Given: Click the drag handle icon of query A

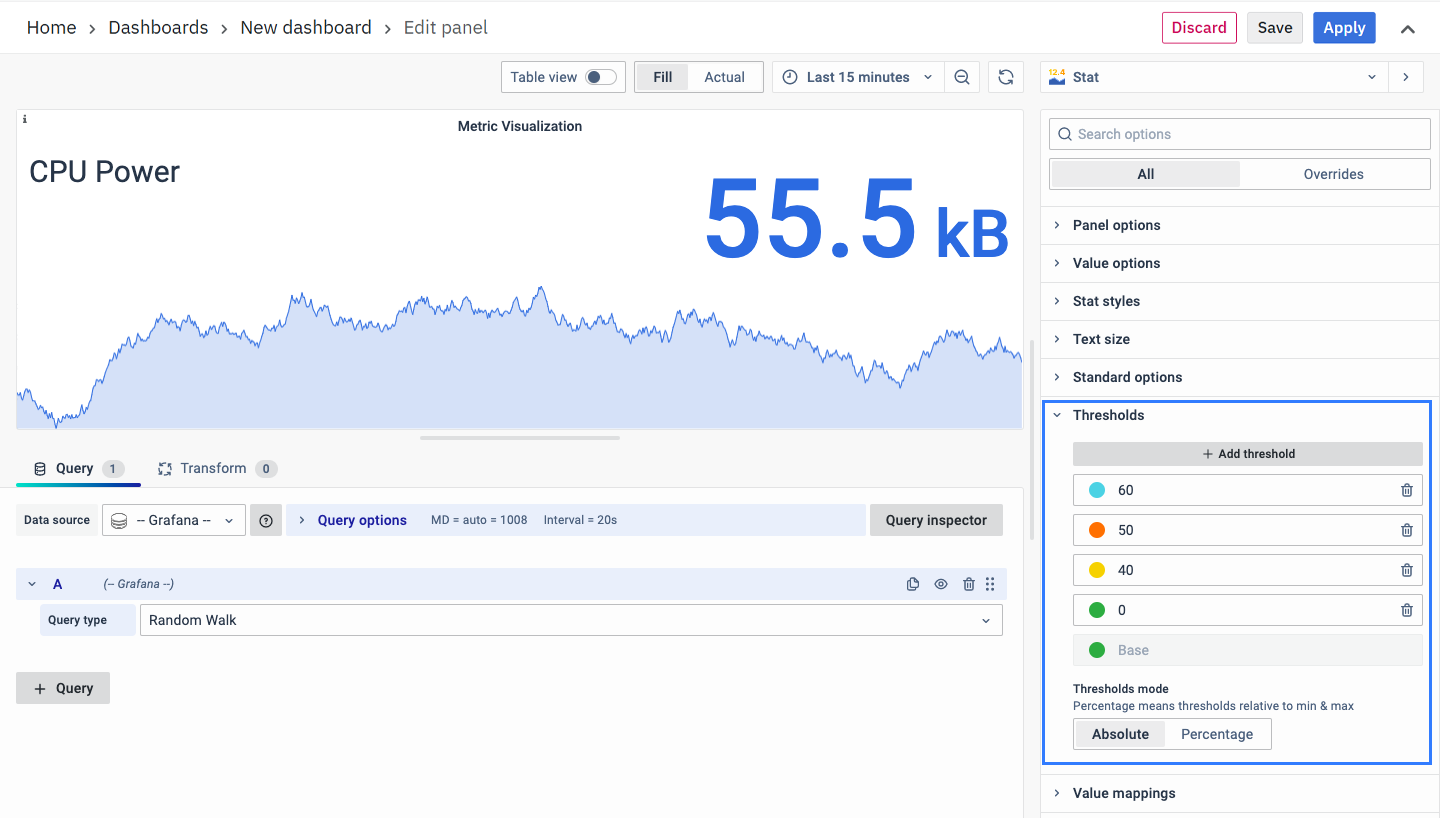Looking at the screenshot, I should click(x=990, y=584).
